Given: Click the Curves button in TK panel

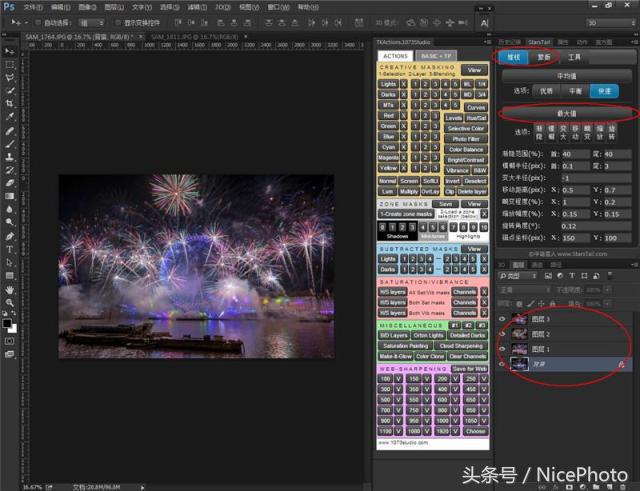Looking at the screenshot, I should coord(476,107).
